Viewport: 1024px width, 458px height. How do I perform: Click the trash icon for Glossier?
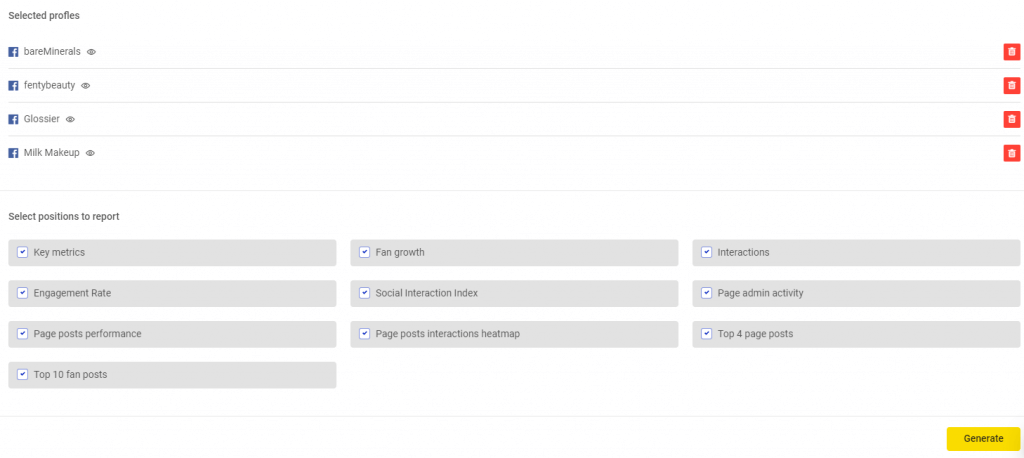1011,120
